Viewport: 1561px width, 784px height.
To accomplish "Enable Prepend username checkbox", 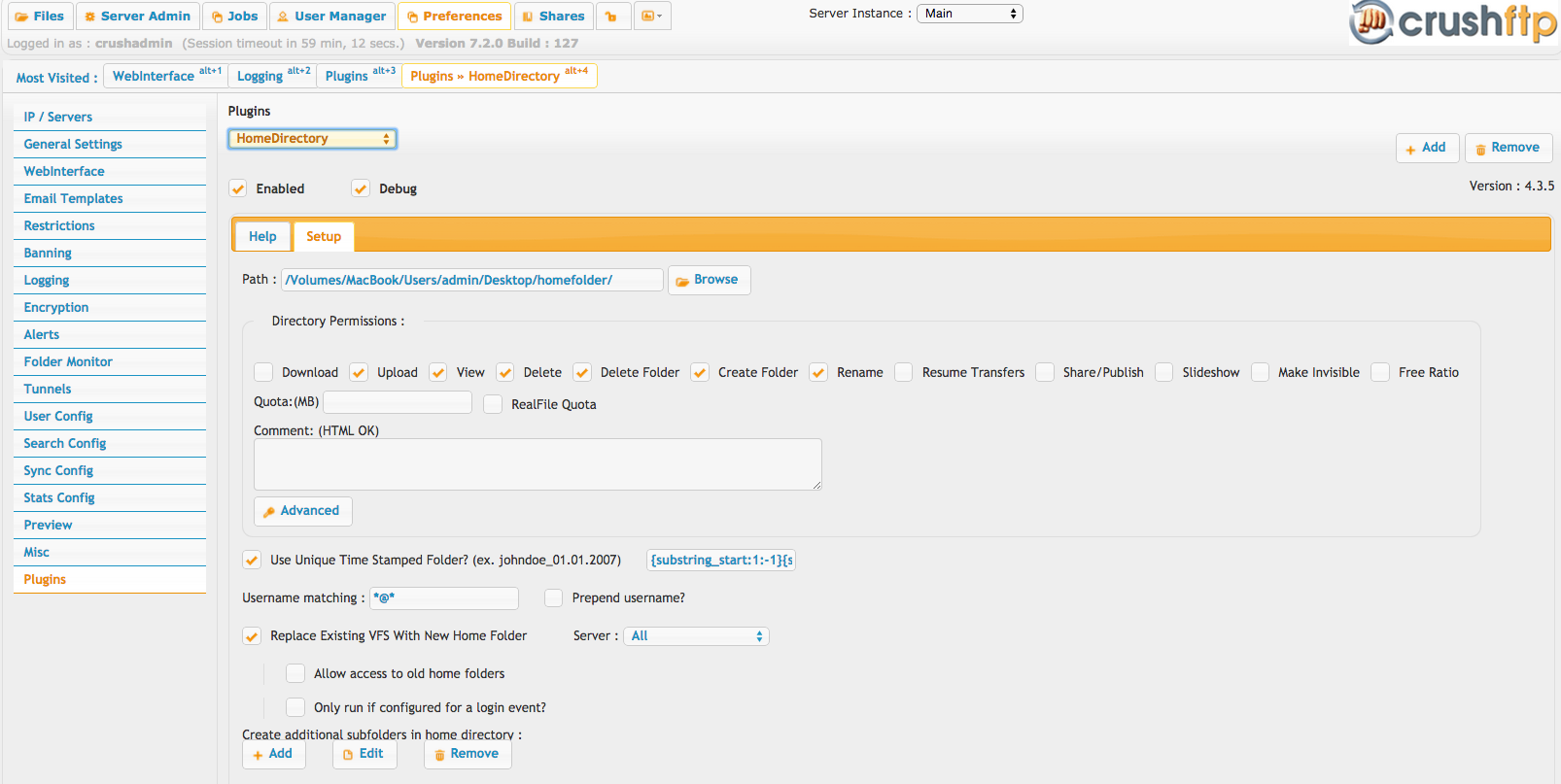I will click(x=554, y=597).
